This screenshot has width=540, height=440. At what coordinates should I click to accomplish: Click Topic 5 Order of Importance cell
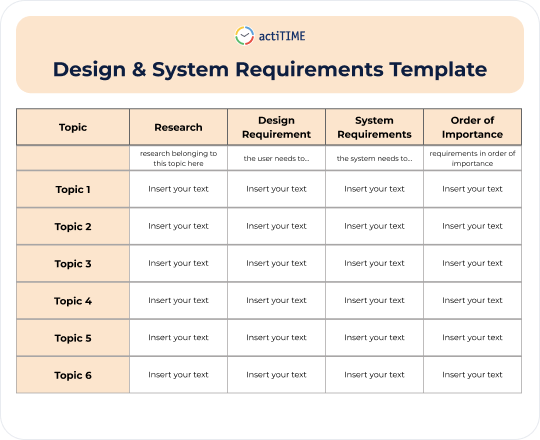coord(472,338)
